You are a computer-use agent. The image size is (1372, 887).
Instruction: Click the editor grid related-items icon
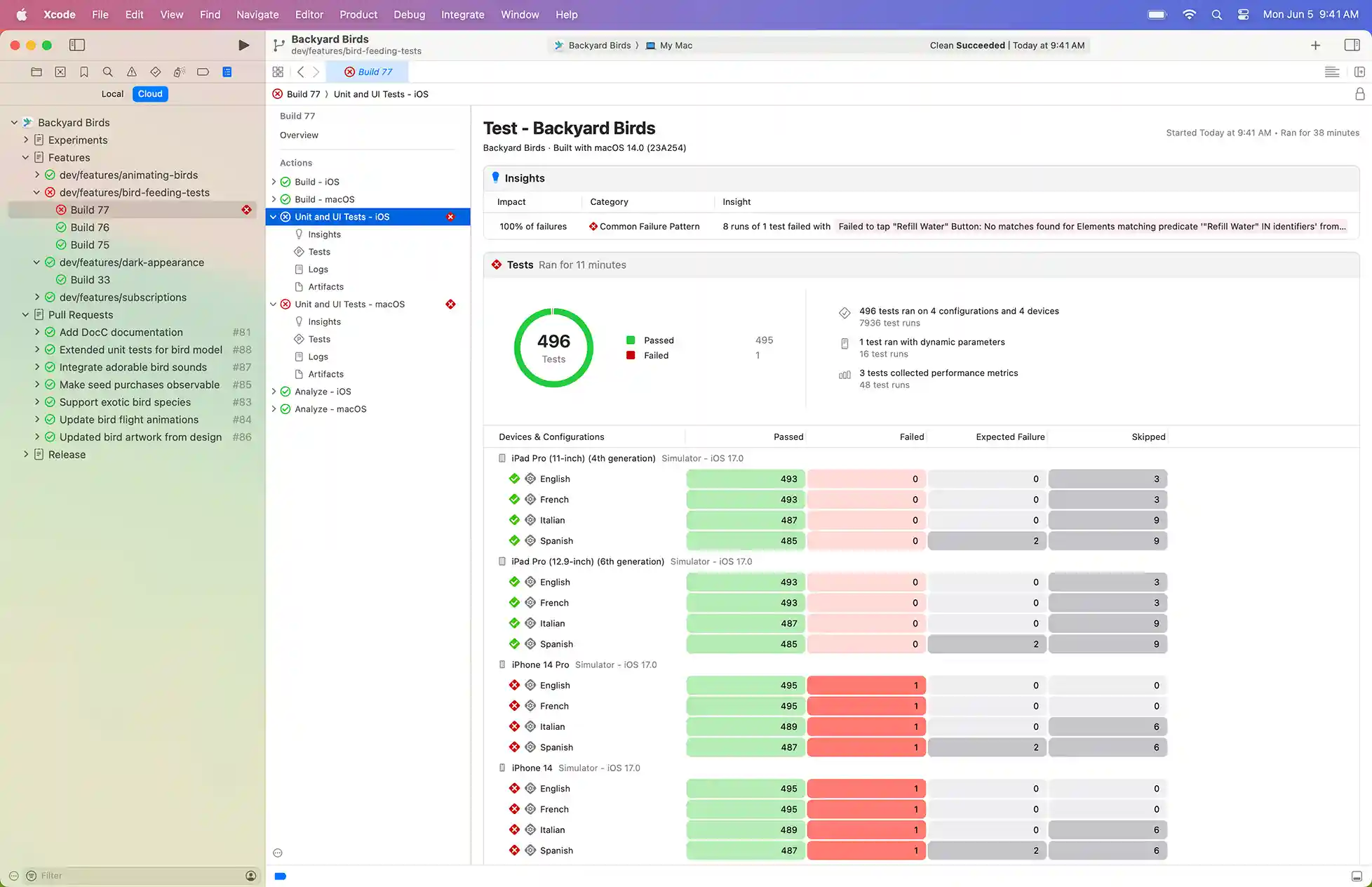278,72
